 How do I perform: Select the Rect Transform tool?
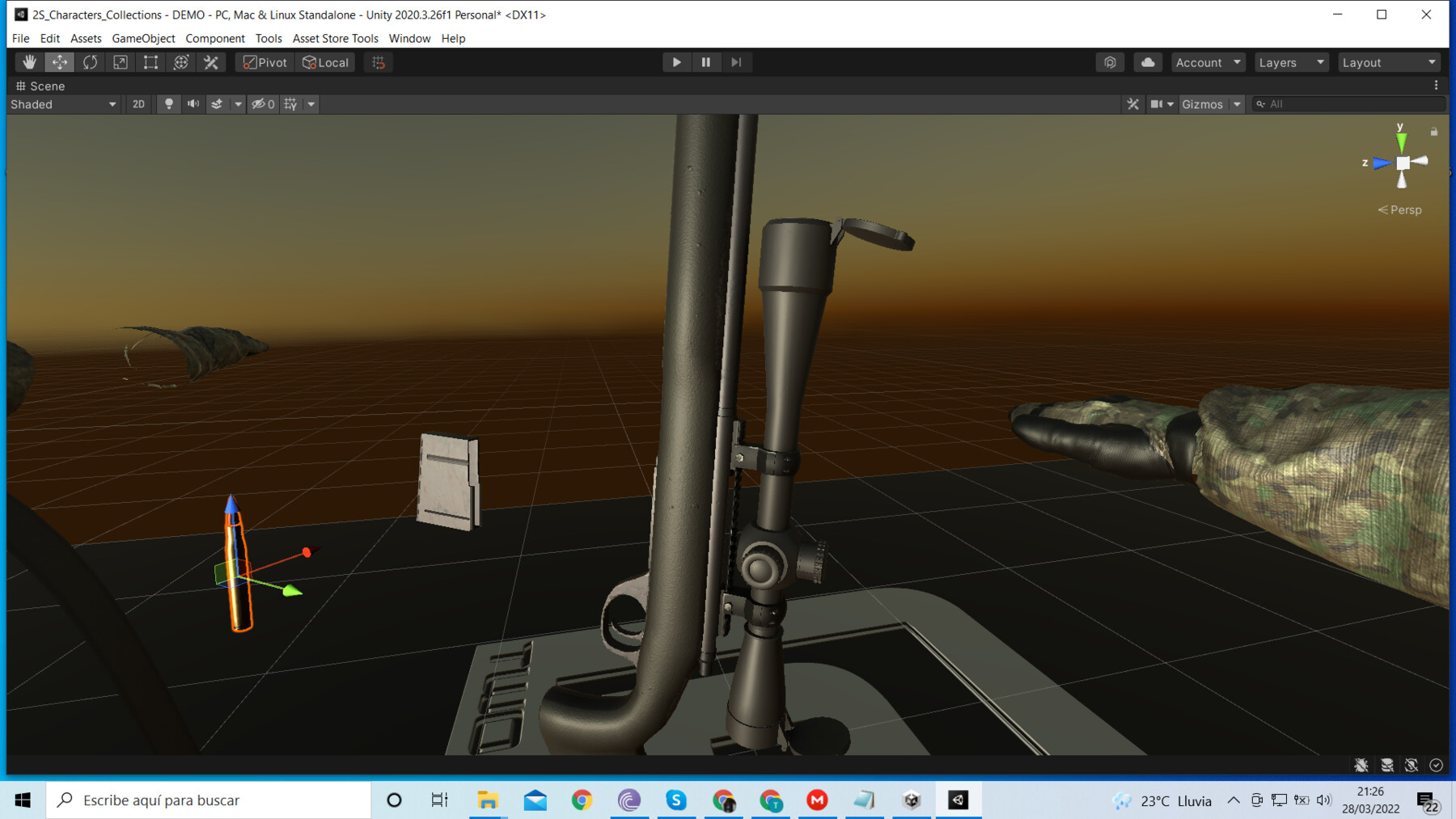150,62
